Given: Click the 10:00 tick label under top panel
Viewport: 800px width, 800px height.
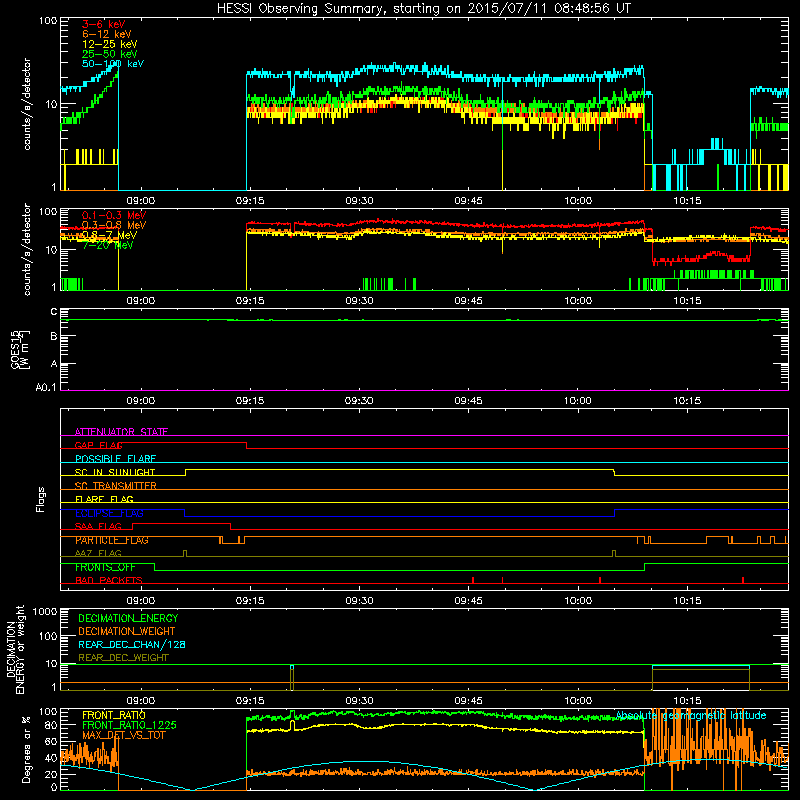Looking at the screenshot, I should [x=578, y=201].
